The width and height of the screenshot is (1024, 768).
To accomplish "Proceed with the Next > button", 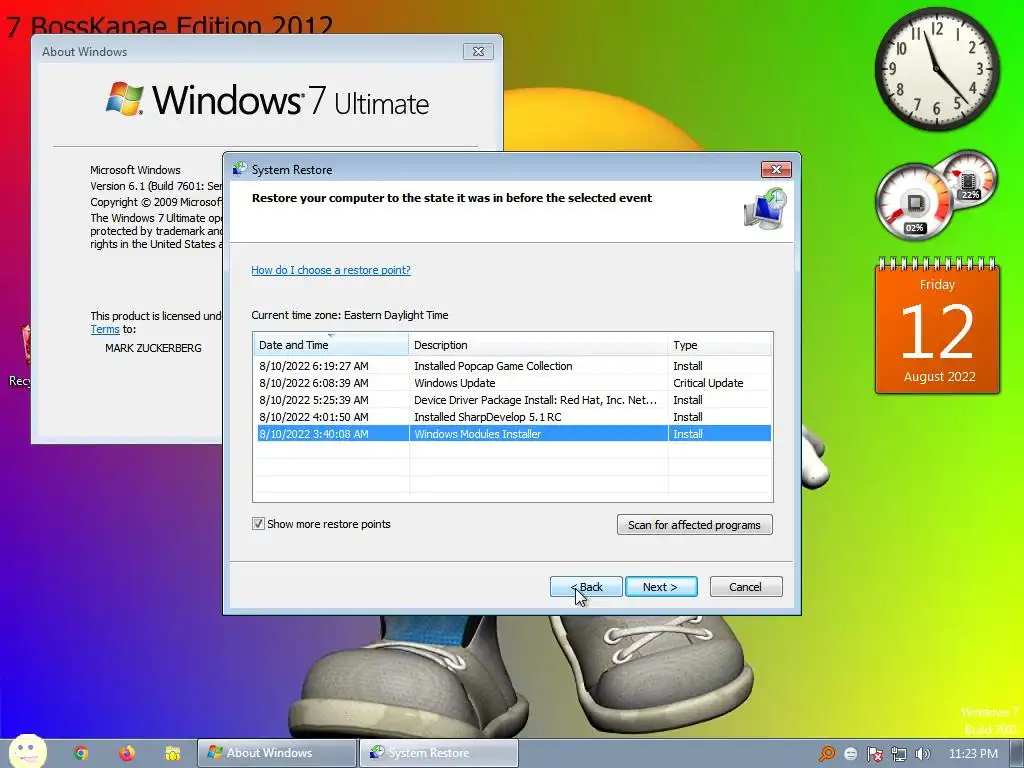I will pos(661,586).
